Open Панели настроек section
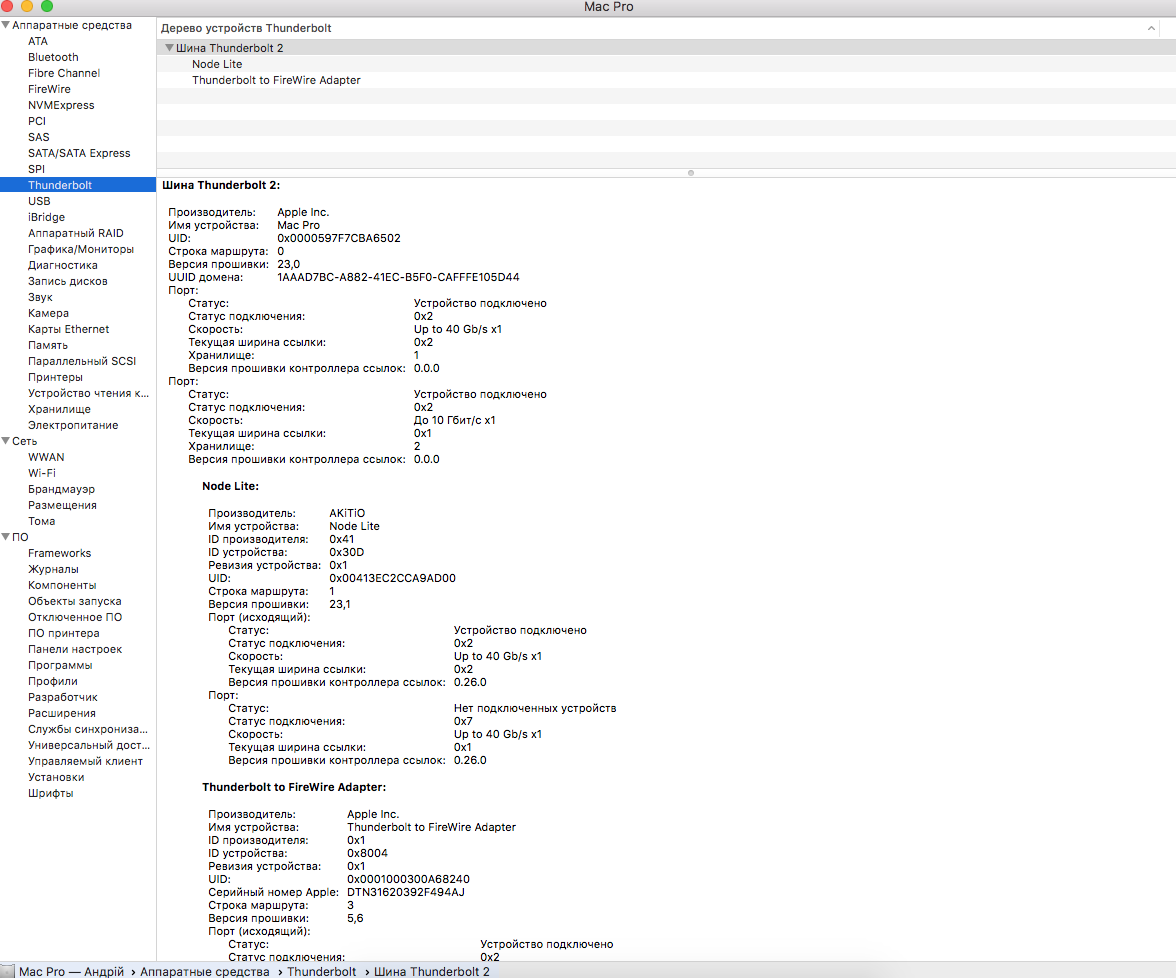This screenshot has width=1176, height=978. click(x=75, y=649)
